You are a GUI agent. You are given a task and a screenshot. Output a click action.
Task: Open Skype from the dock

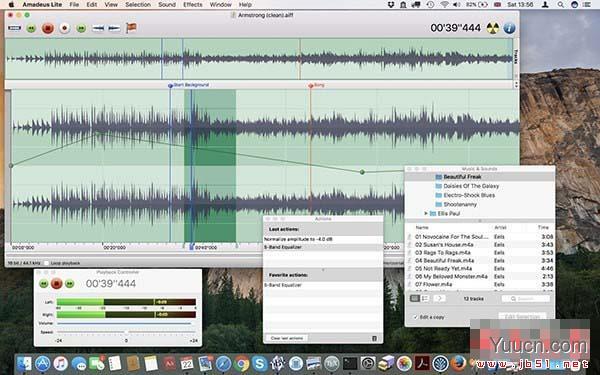coord(260,363)
